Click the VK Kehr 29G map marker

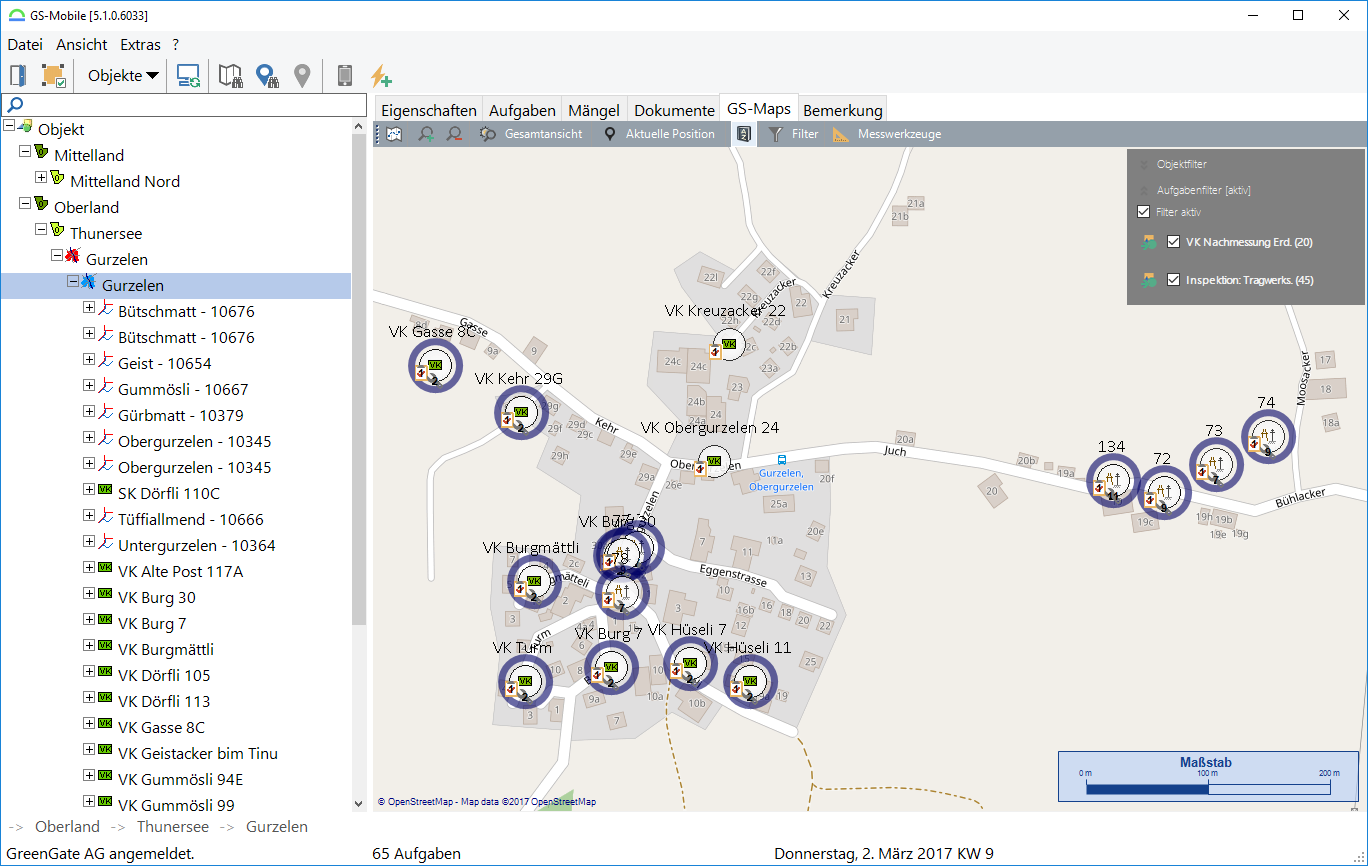click(x=522, y=413)
